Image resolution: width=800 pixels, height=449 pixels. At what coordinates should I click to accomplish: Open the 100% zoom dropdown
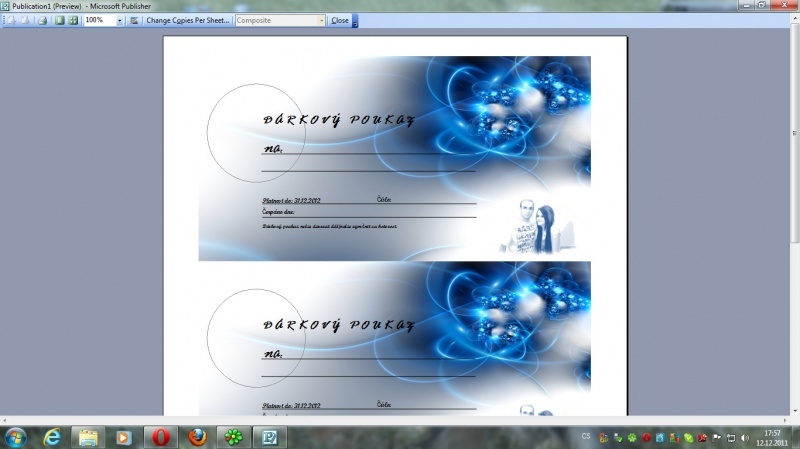(x=120, y=20)
